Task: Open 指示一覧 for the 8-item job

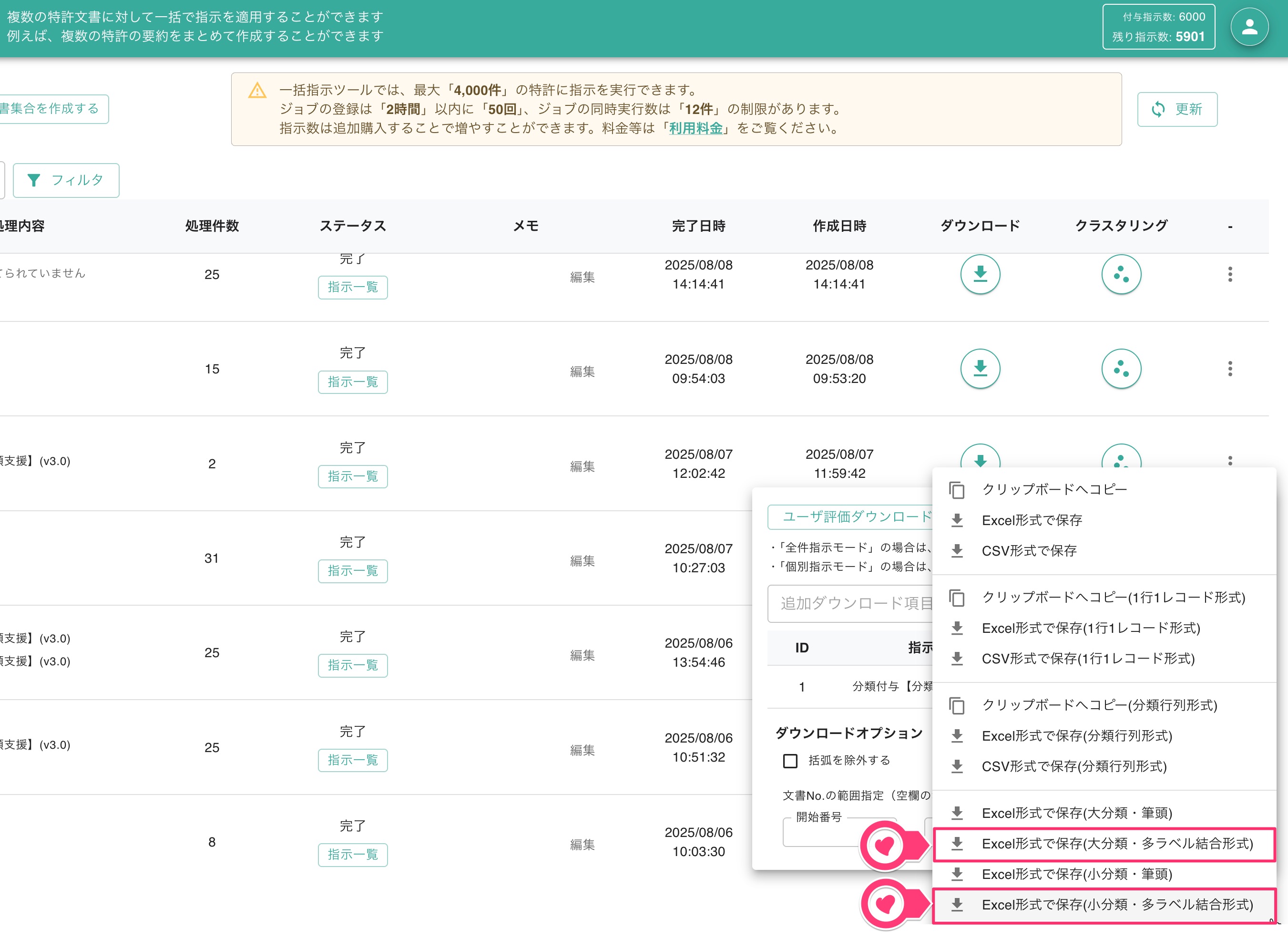Action: (x=353, y=855)
